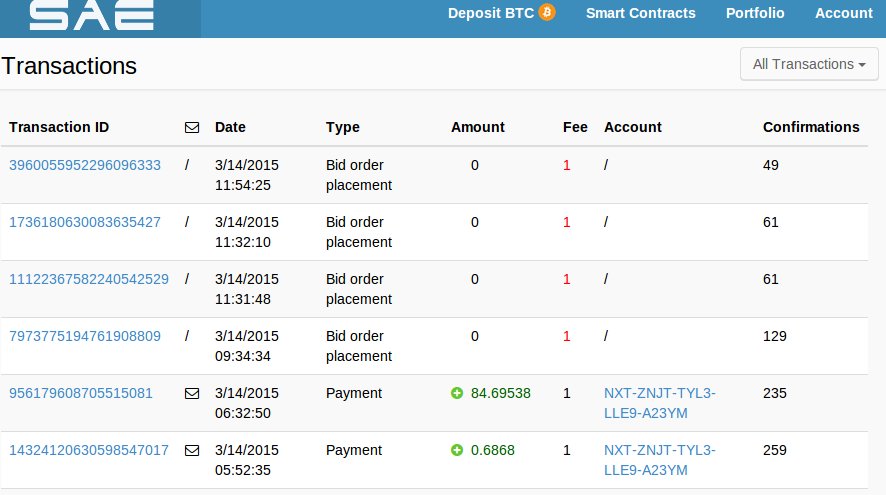This screenshot has width=886, height=495.
Task: Open transaction 956179608705515081 details
Action: pos(81,393)
